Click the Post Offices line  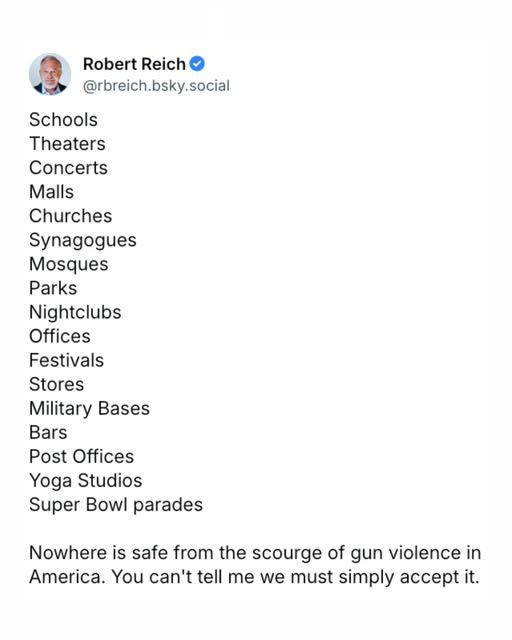tap(82, 457)
